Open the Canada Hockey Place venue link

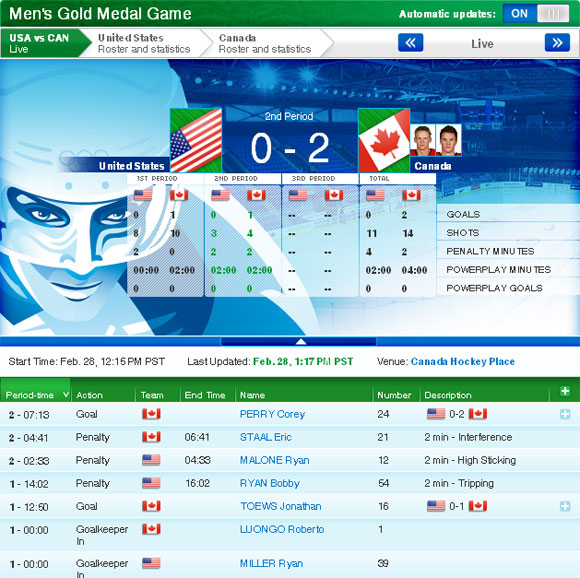click(463, 361)
